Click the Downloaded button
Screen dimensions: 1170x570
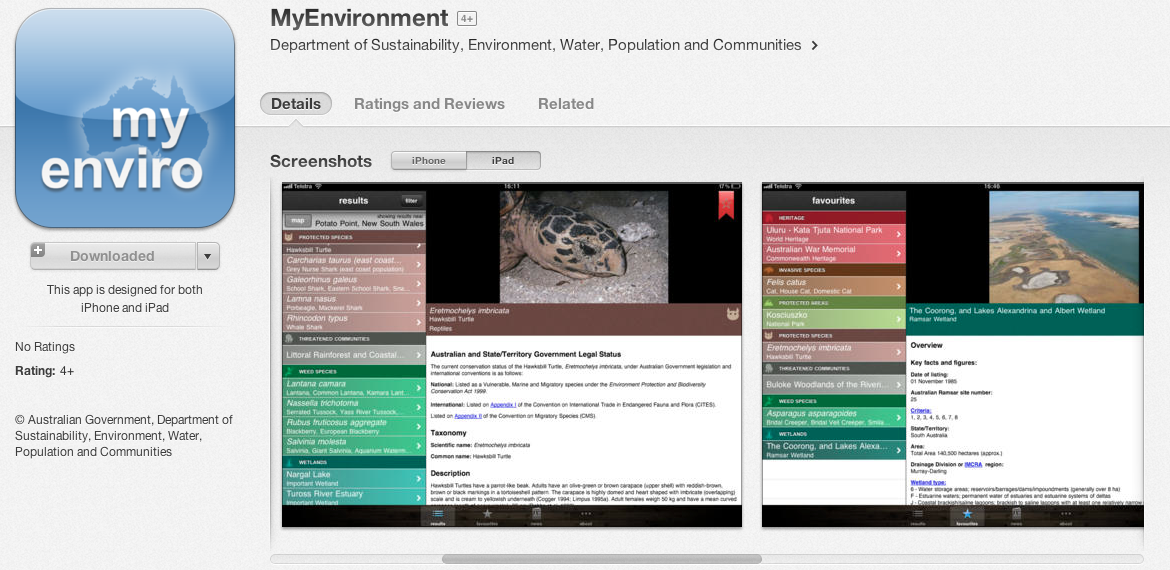click(x=113, y=256)
